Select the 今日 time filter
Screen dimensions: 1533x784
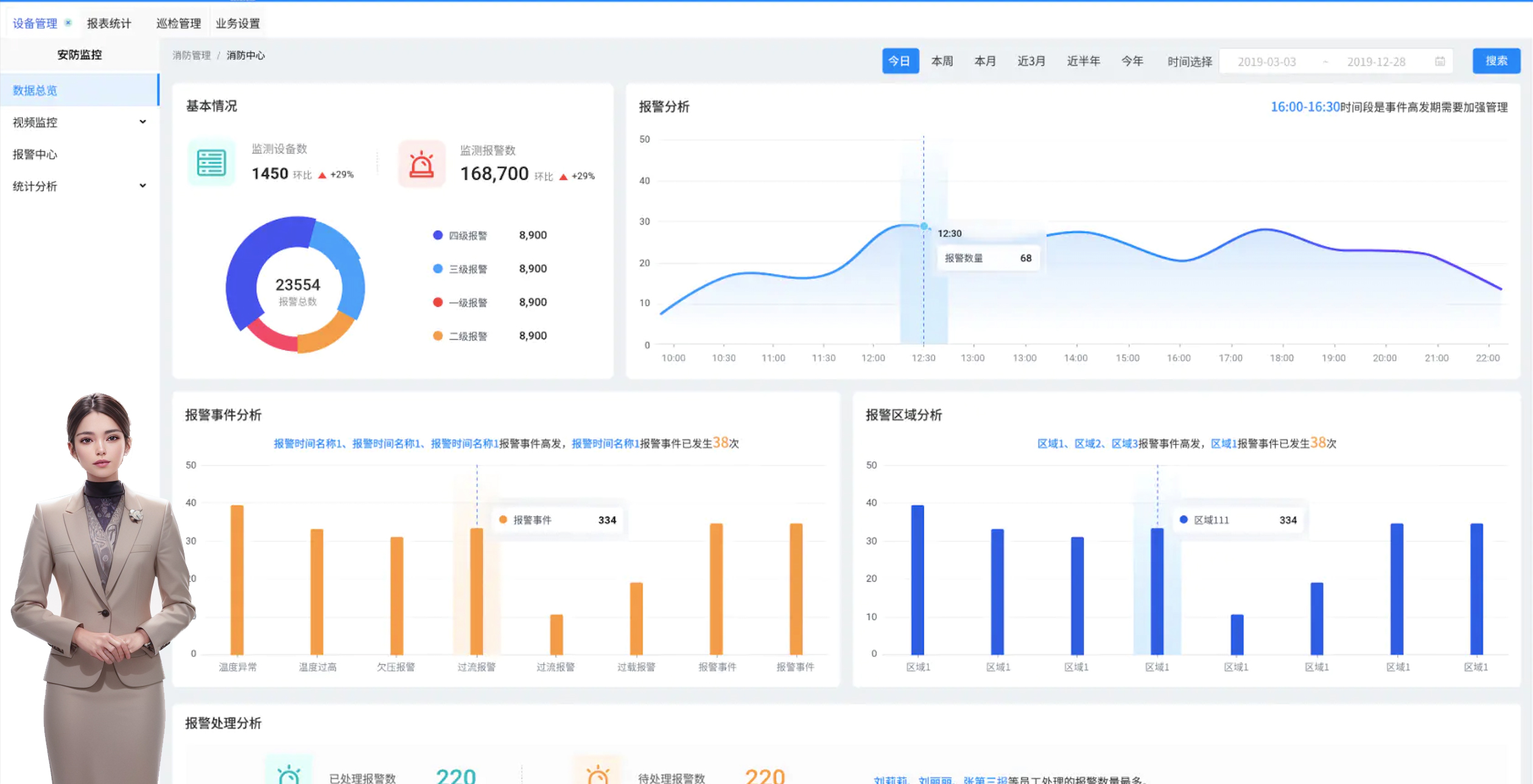point(900,61)
